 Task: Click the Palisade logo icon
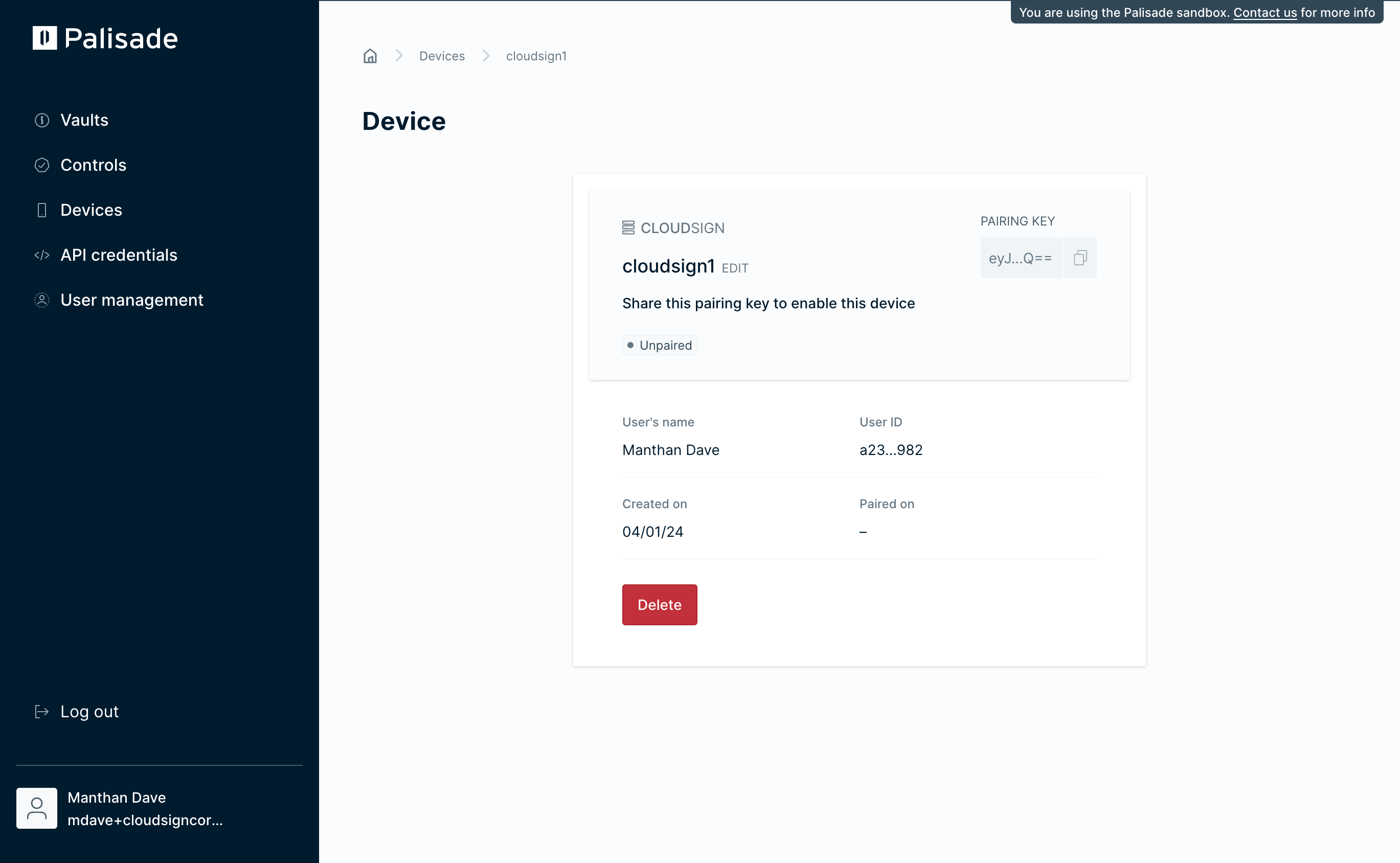pos(44,38)
